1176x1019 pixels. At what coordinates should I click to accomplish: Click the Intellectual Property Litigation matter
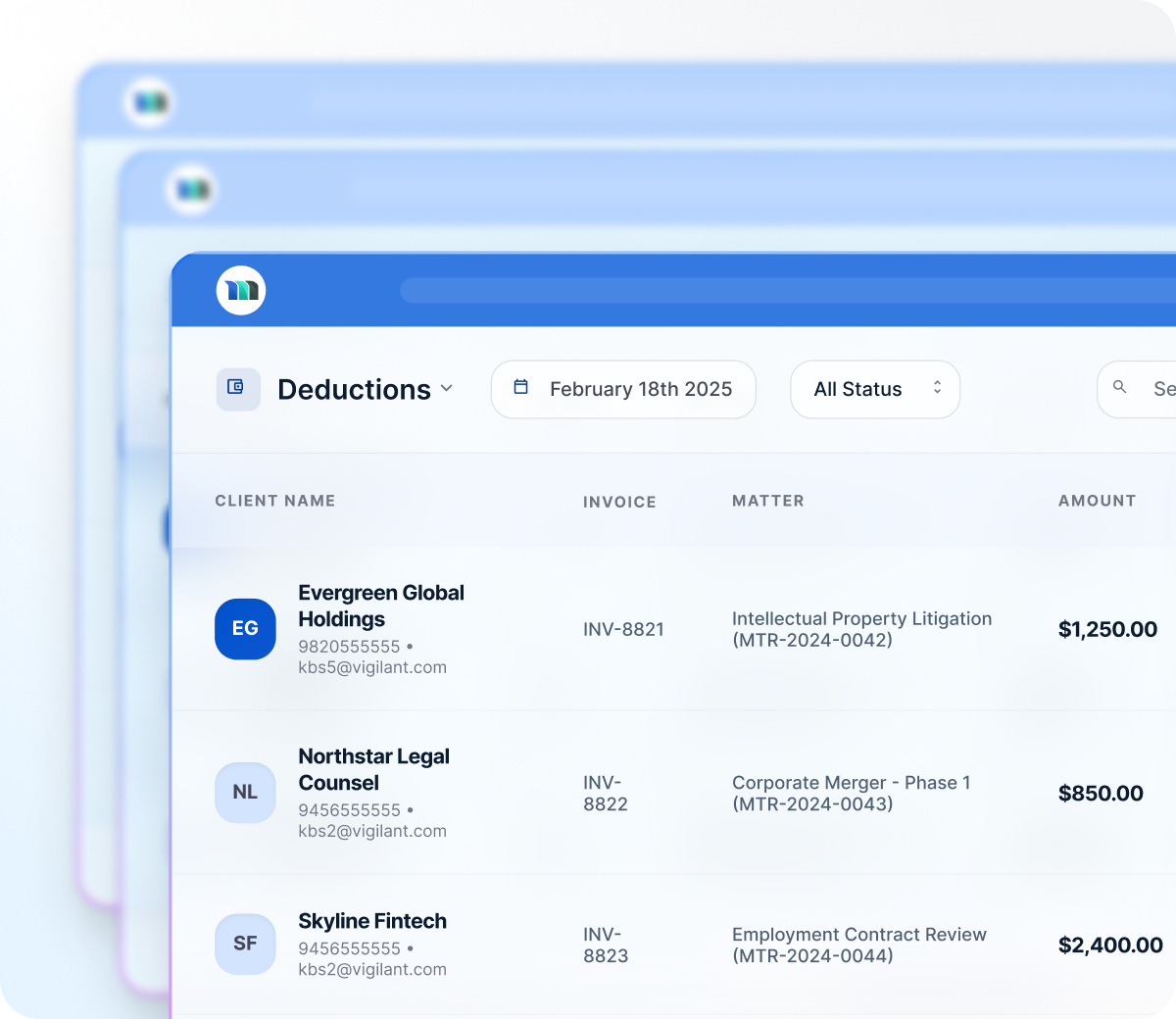(x=861, y=629)
